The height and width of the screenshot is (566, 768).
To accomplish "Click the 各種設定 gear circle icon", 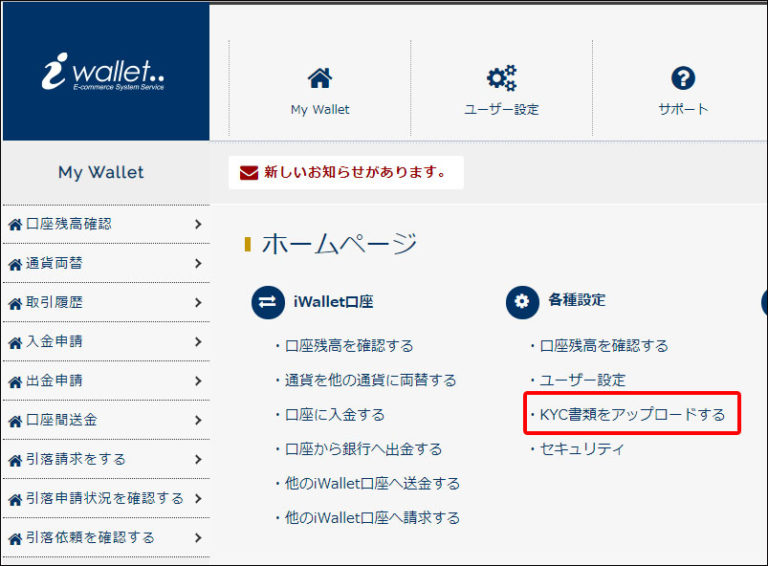I will point(522,302).
